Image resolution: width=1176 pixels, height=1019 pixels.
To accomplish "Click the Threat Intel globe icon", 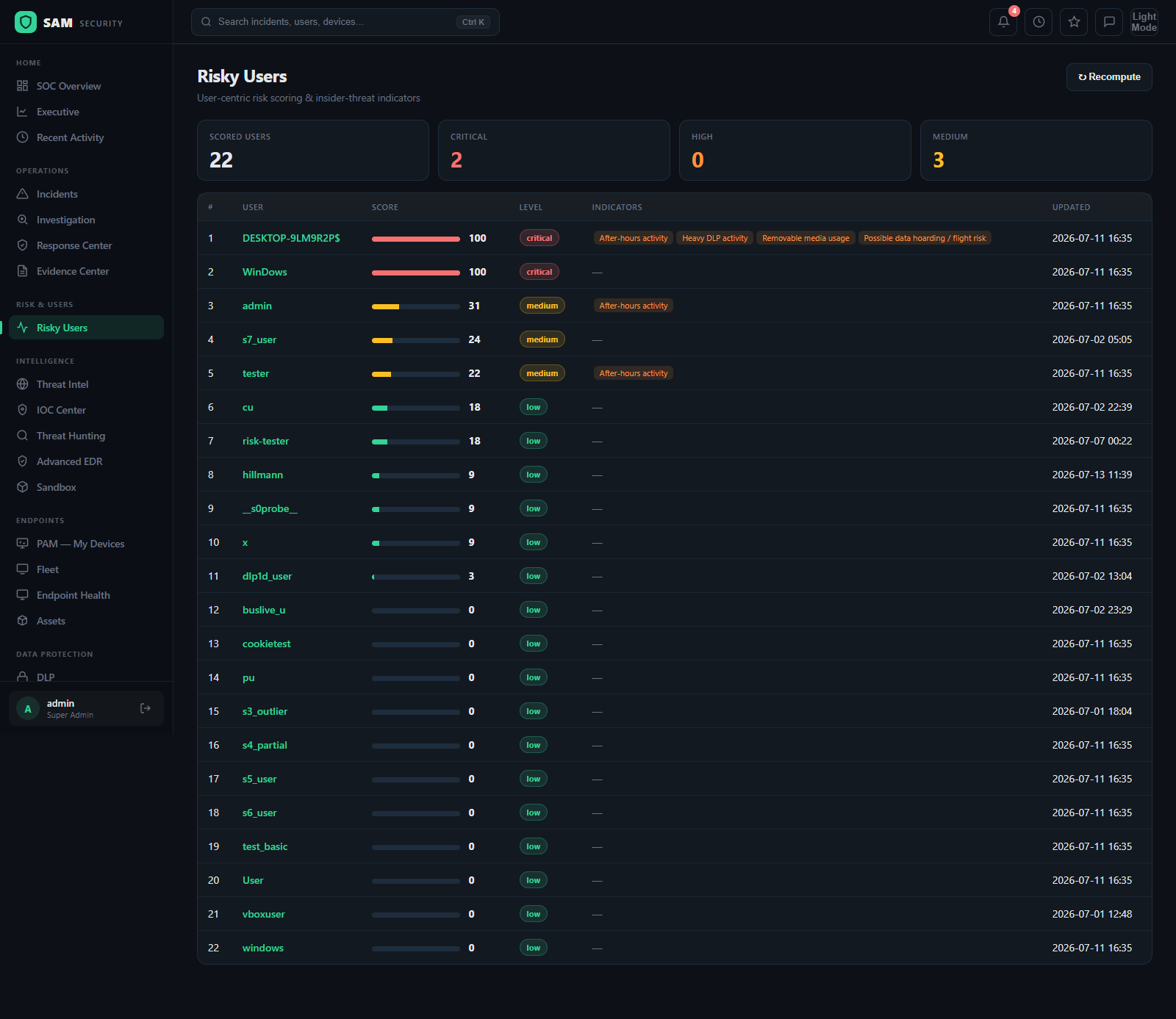I will 23,384.
